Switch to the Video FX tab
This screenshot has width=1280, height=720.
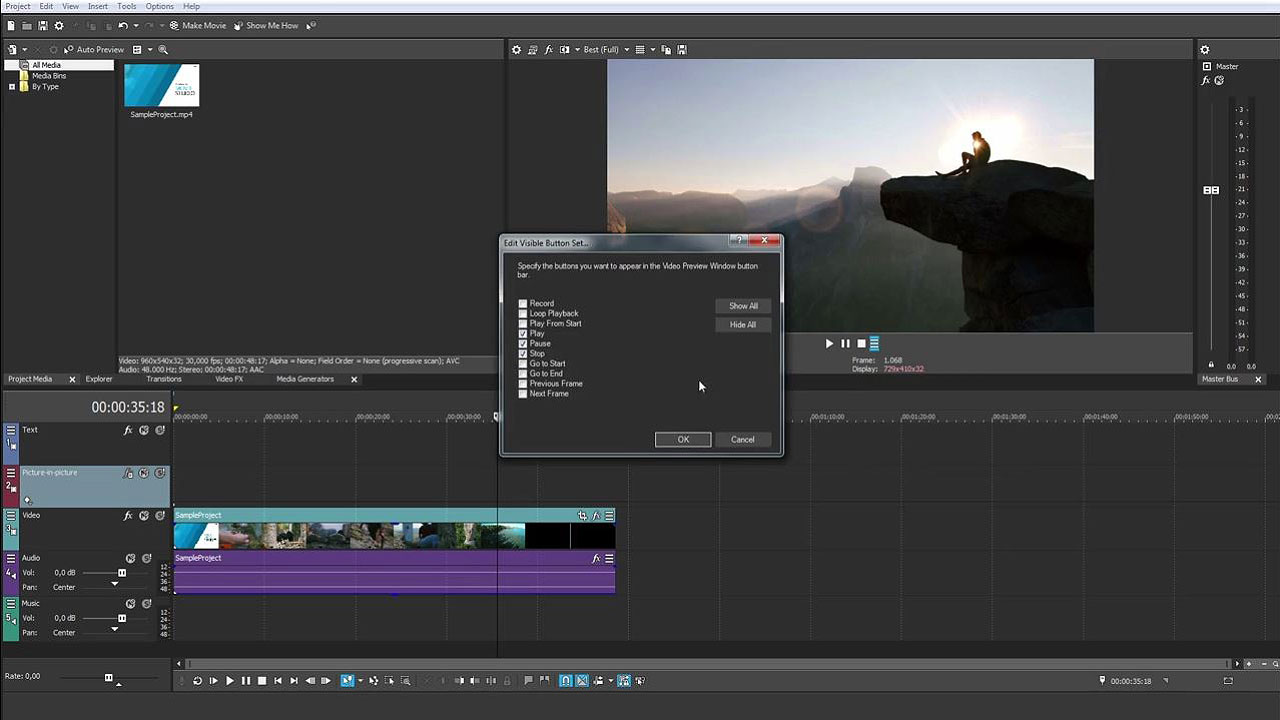click(x=228, y=379)
